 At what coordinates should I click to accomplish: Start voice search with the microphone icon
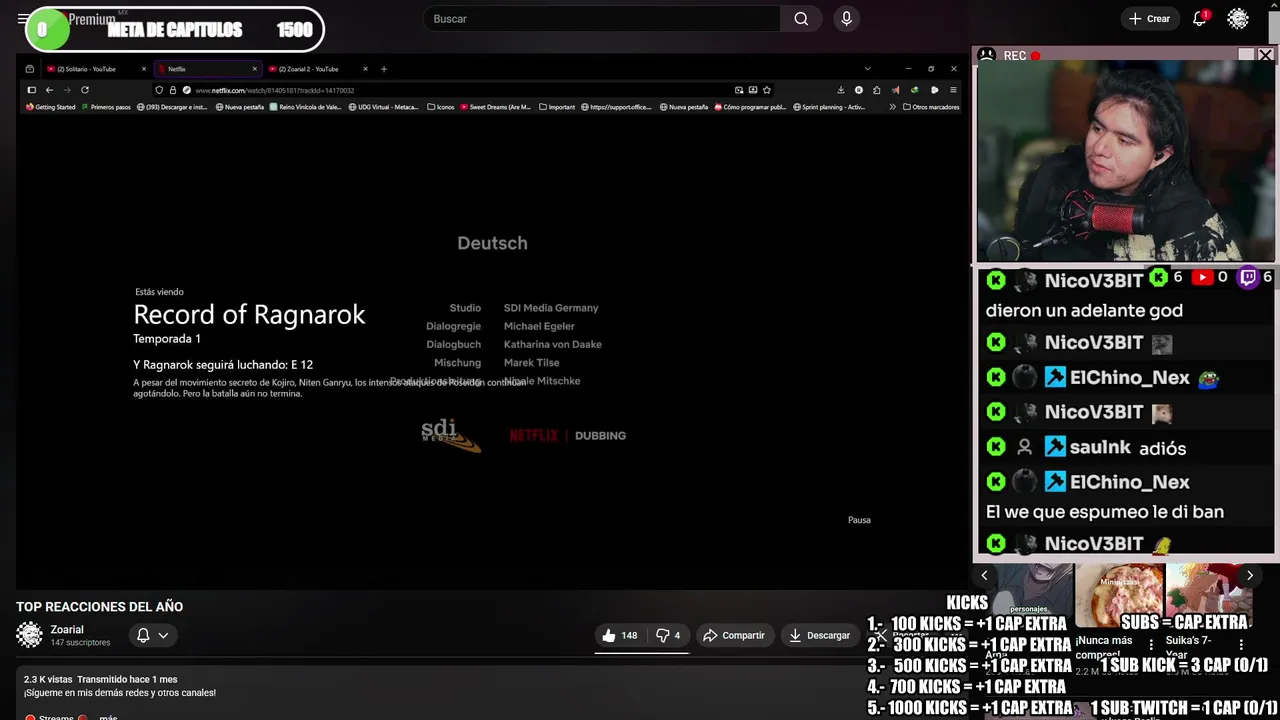847,19
